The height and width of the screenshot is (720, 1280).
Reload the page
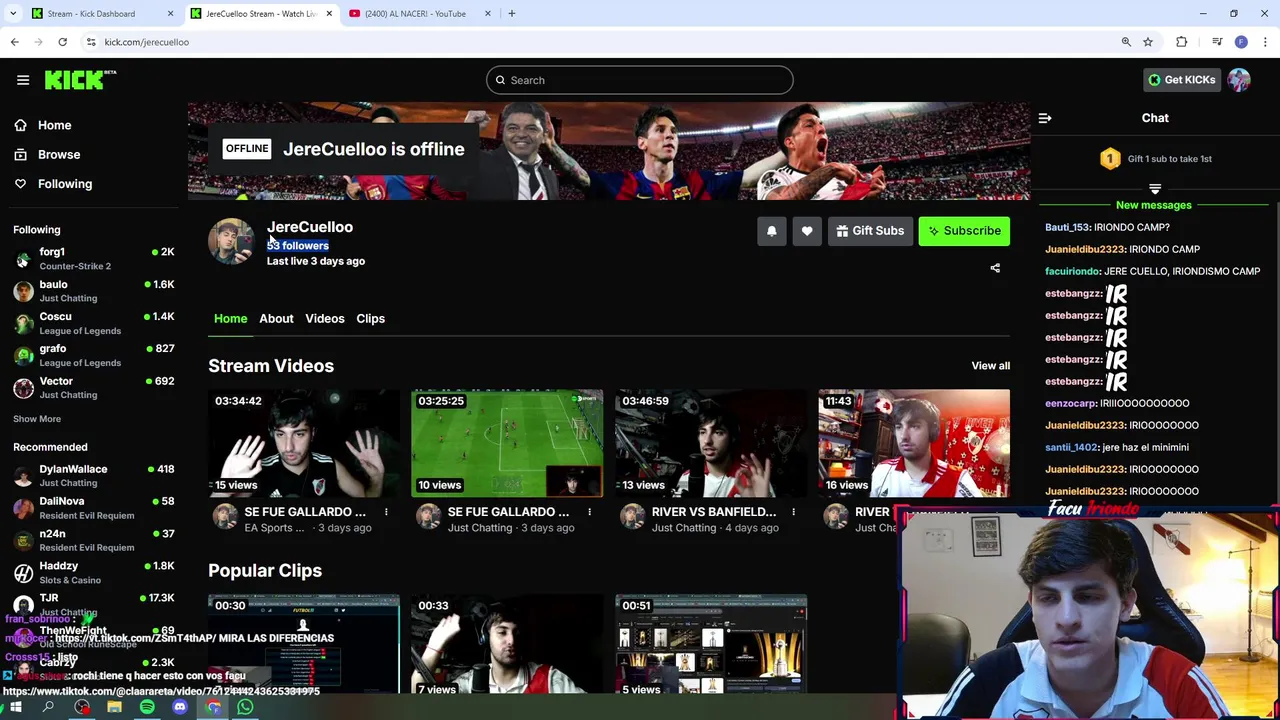[x=62, y=42]
